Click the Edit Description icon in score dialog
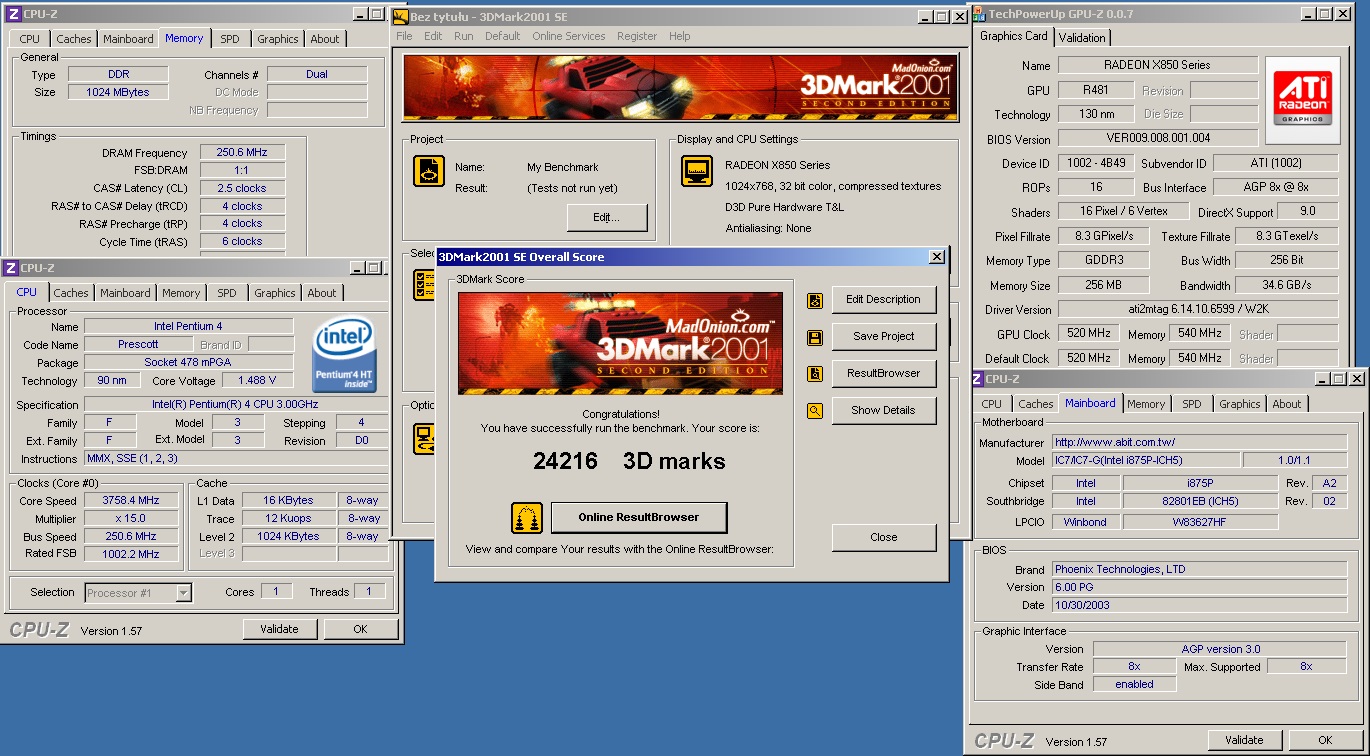The height and width of the screenshot is (756, 1370). pos(815,300)
